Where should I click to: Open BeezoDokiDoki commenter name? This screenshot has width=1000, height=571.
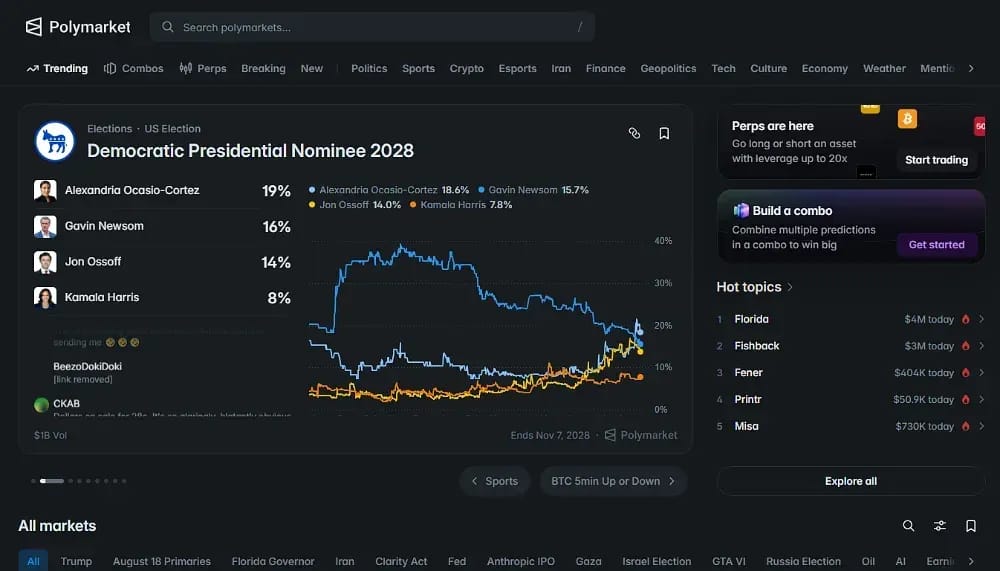point(87,366)
